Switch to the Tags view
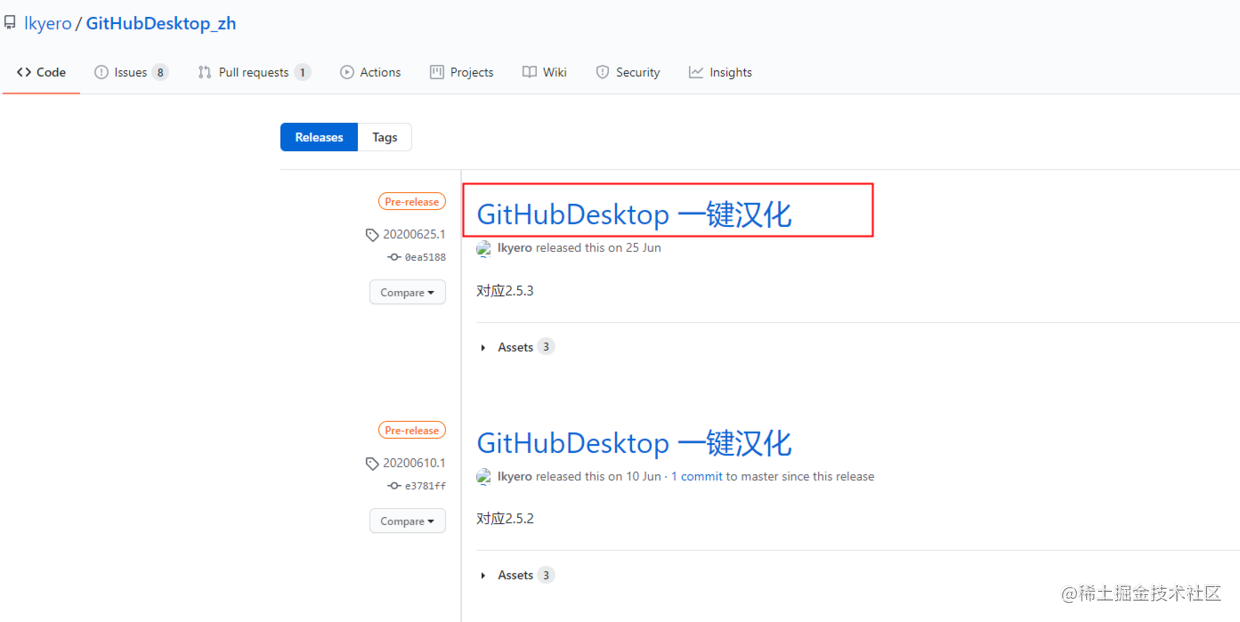The height and width of the screenshot is (622, 1240). (384, 137)
